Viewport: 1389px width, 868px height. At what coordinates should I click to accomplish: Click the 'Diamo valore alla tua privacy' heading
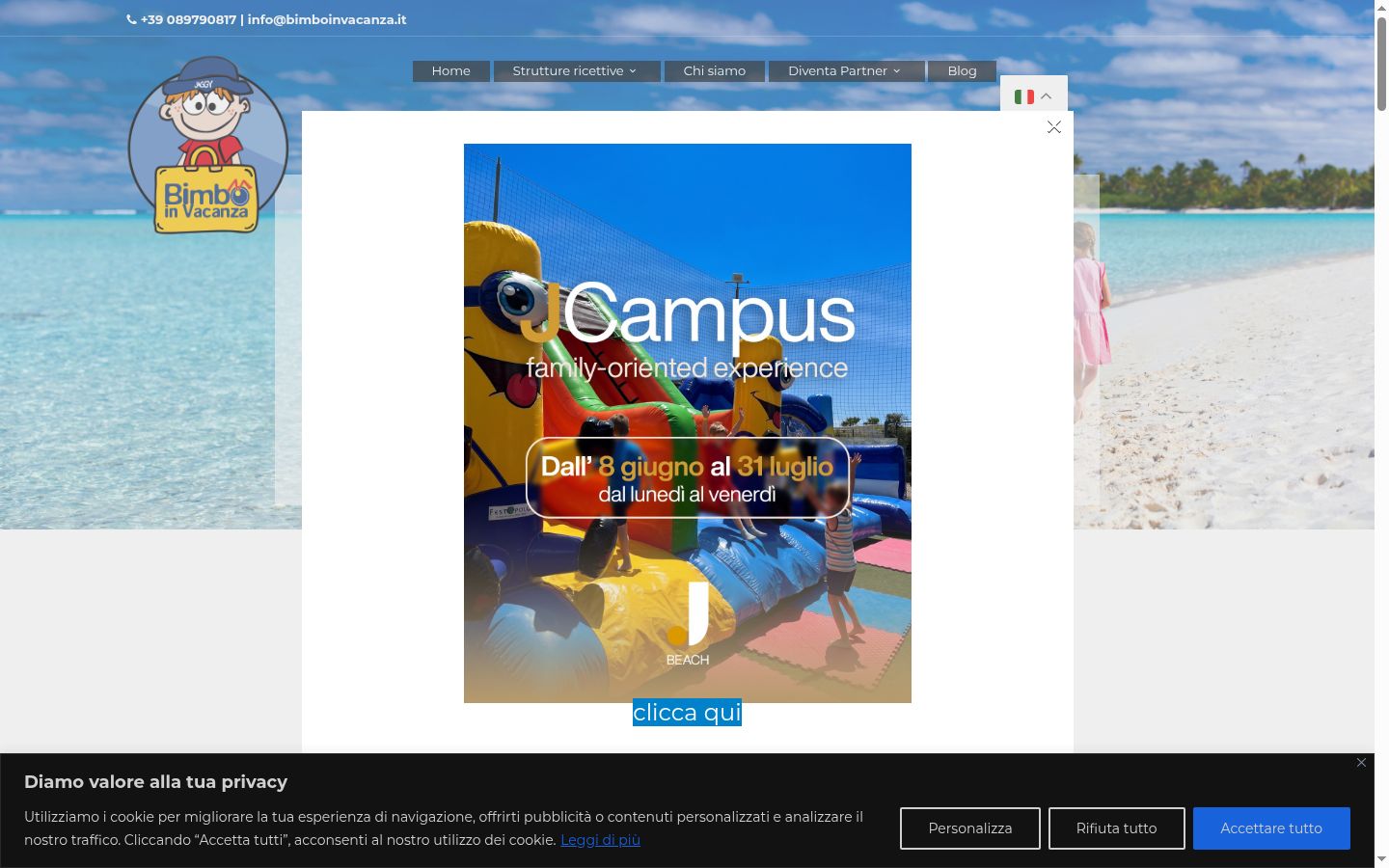(x=156, y=782)
